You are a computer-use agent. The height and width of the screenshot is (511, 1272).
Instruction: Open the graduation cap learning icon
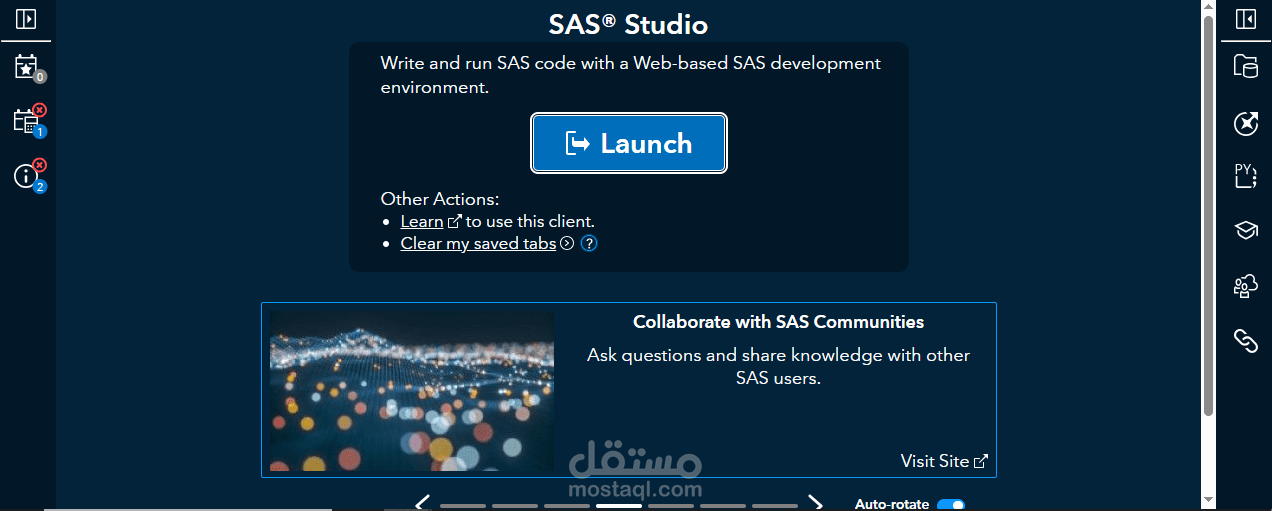(x=1245, y=231)
